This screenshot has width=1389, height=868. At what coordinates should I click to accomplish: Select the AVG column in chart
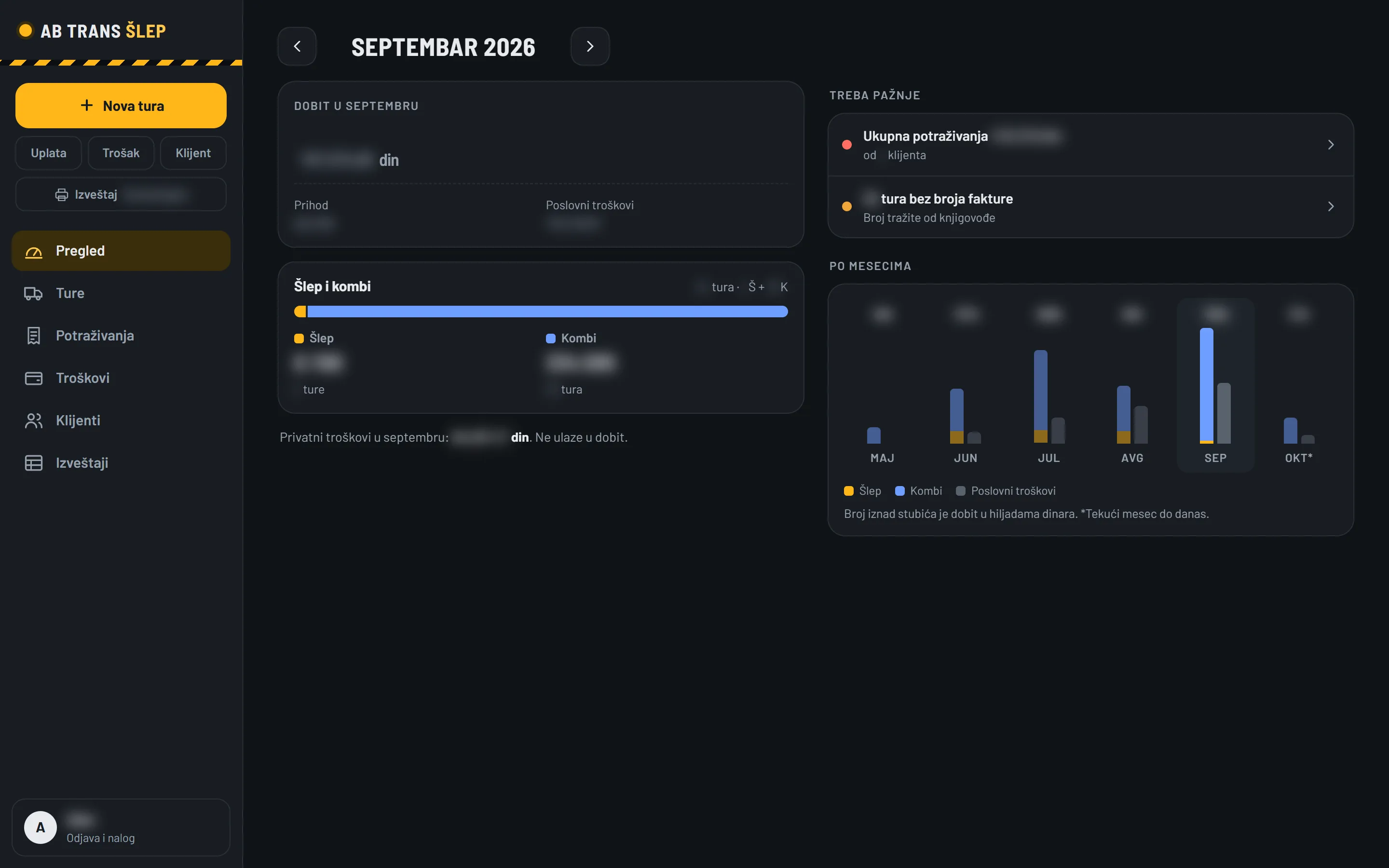[1132, 385]
